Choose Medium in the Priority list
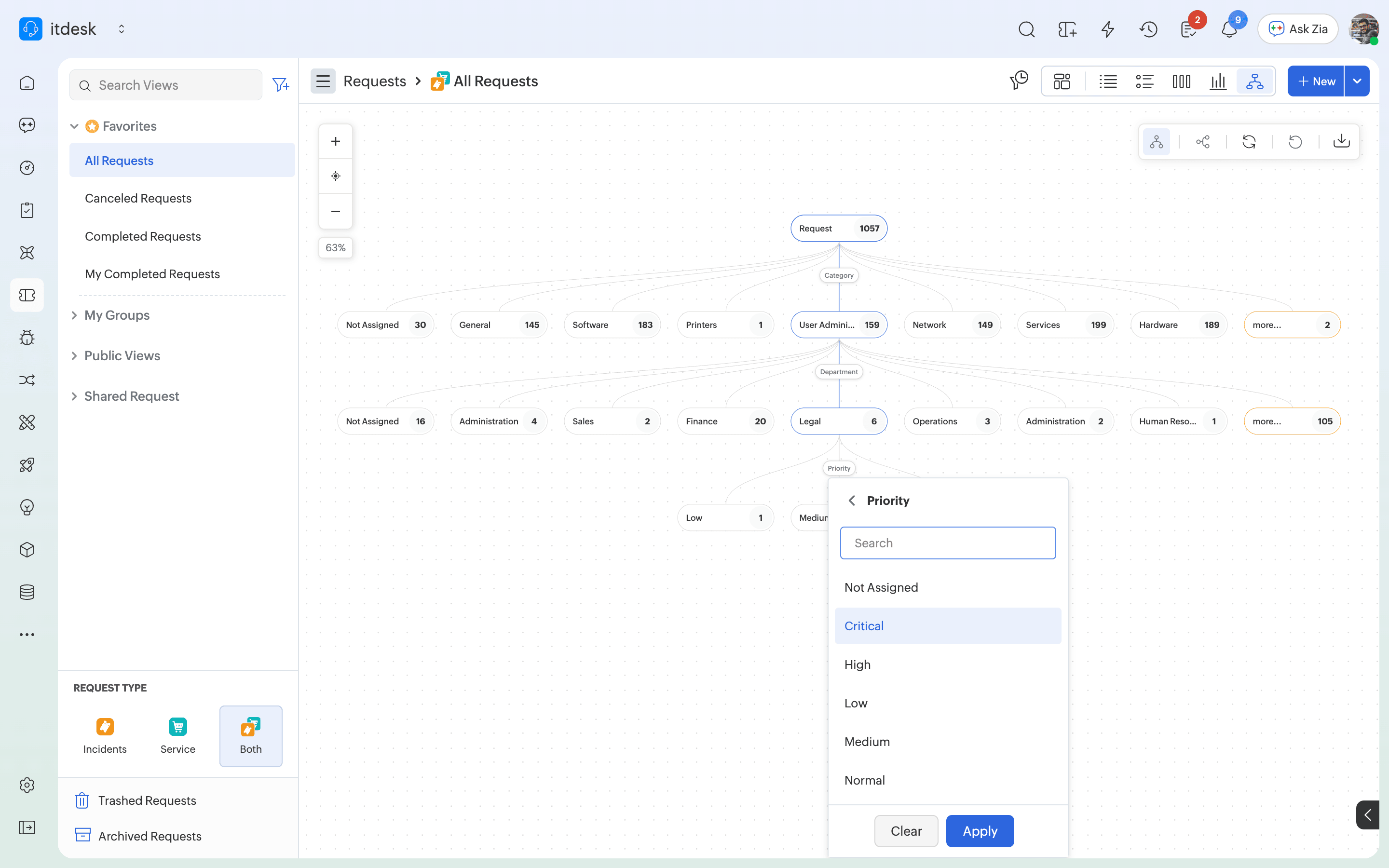The width and height of the screenshot is (1389, 868). click(948, 742)
